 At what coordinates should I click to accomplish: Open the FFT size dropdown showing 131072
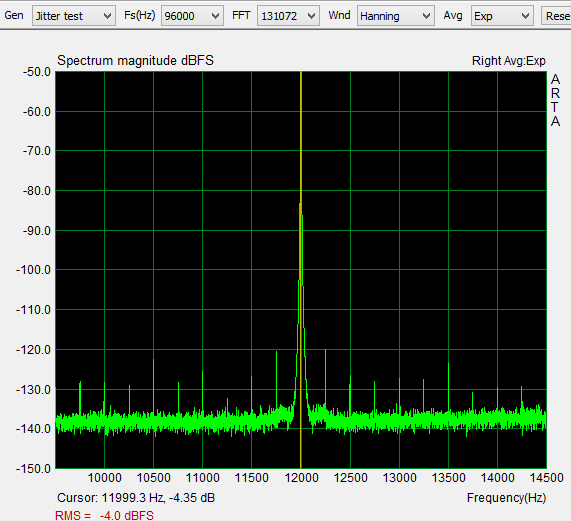[288, 16]
